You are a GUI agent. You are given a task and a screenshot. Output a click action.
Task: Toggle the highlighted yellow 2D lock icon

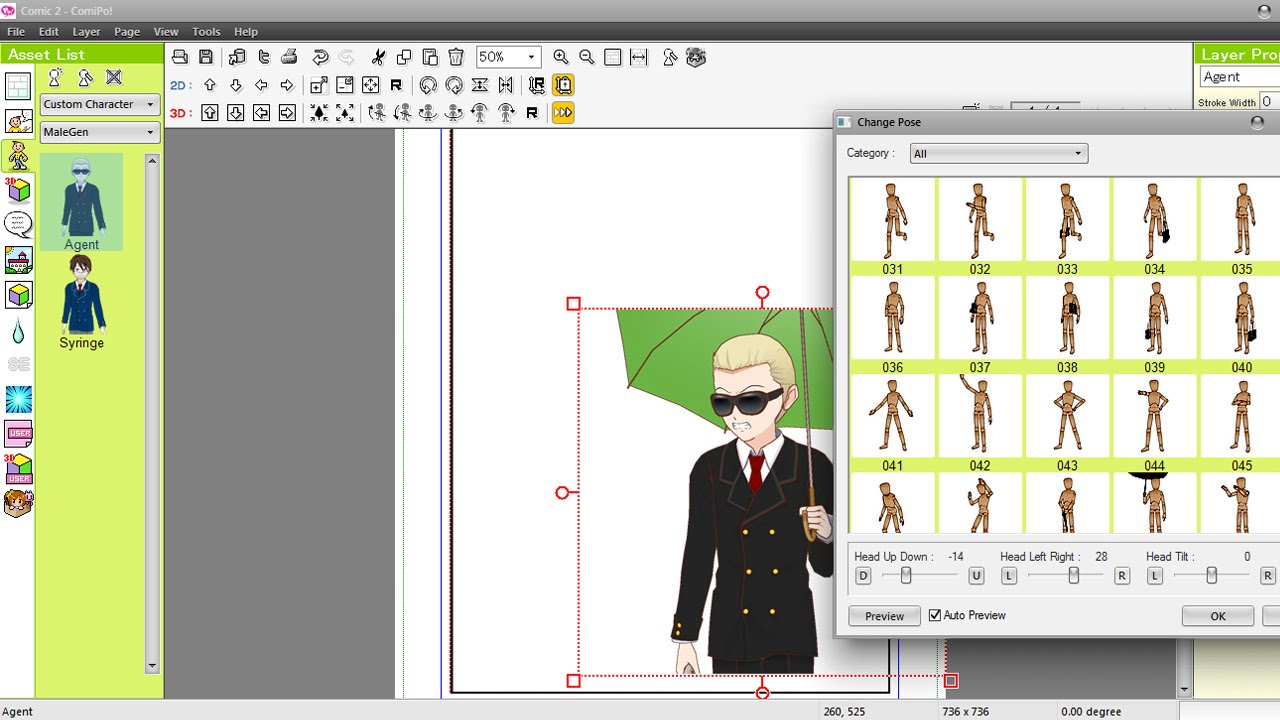click(x=563, y=85)
